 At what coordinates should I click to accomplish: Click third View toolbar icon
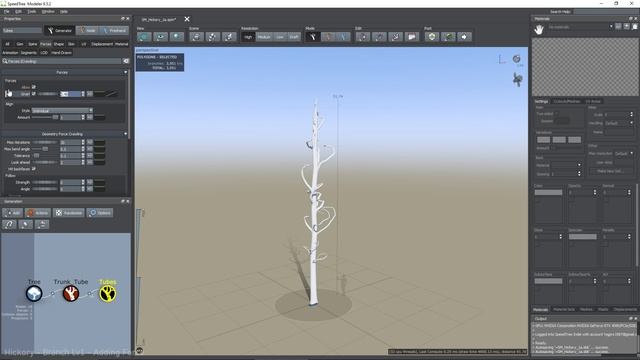click(177, 37)
